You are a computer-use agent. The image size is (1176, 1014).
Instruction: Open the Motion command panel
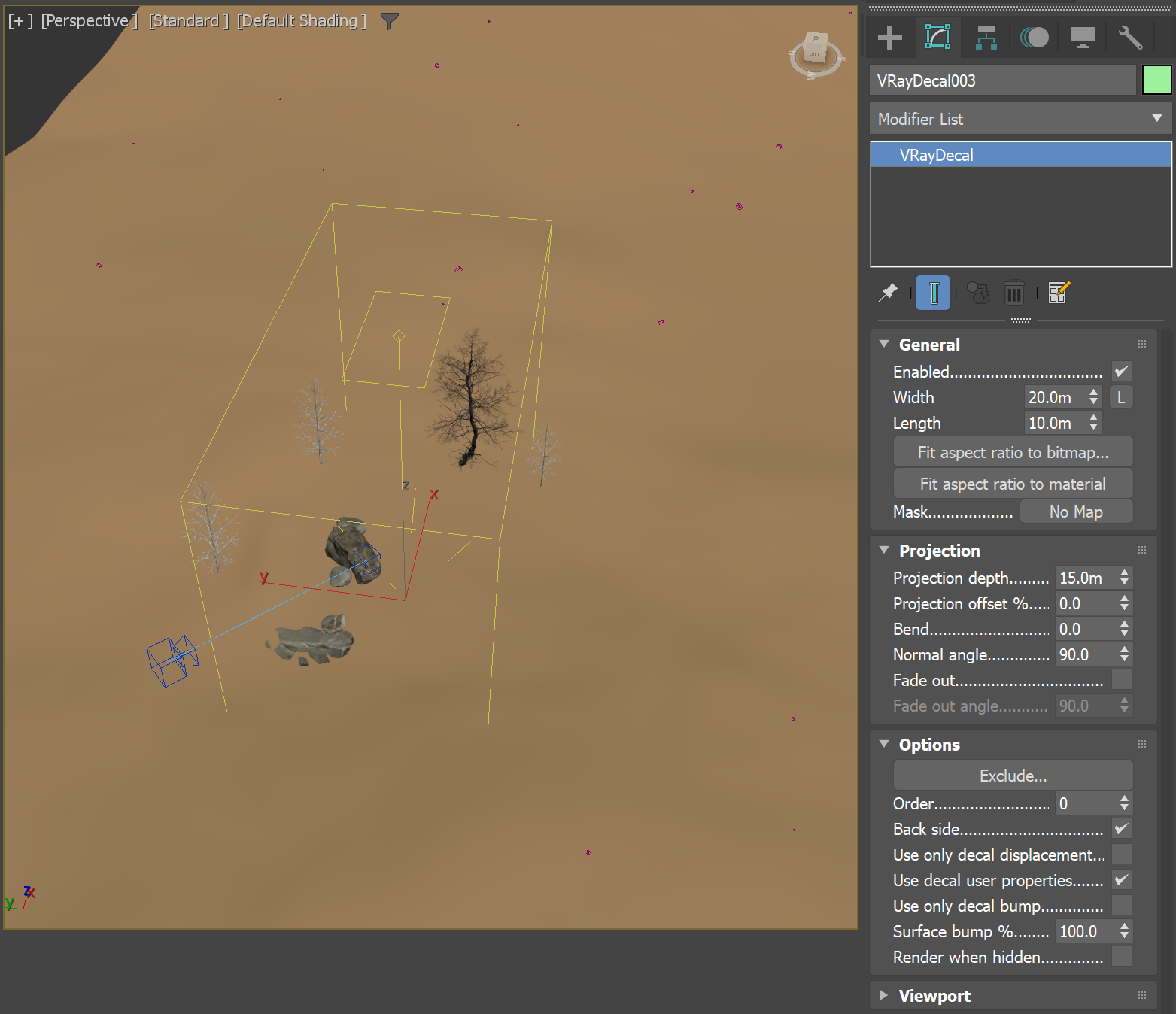(x=1034, y=37)
